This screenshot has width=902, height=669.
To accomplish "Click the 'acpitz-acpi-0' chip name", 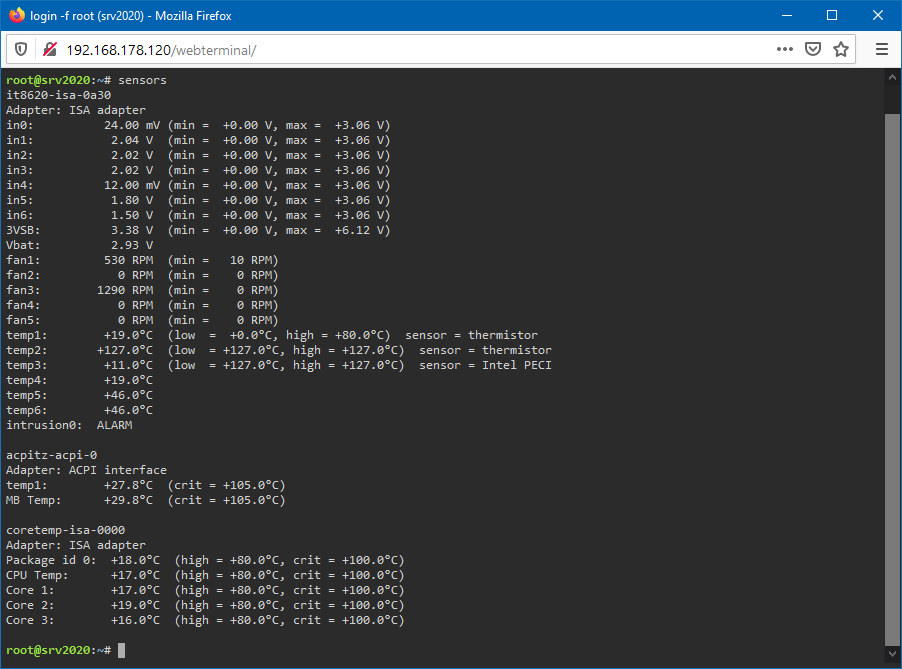I will (x=52, y=455).
